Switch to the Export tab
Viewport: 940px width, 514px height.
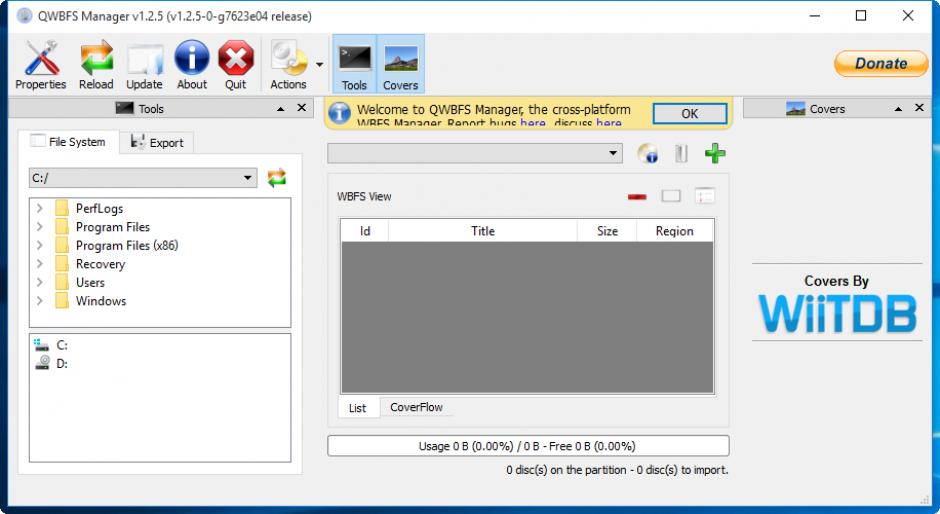point(157,143)
